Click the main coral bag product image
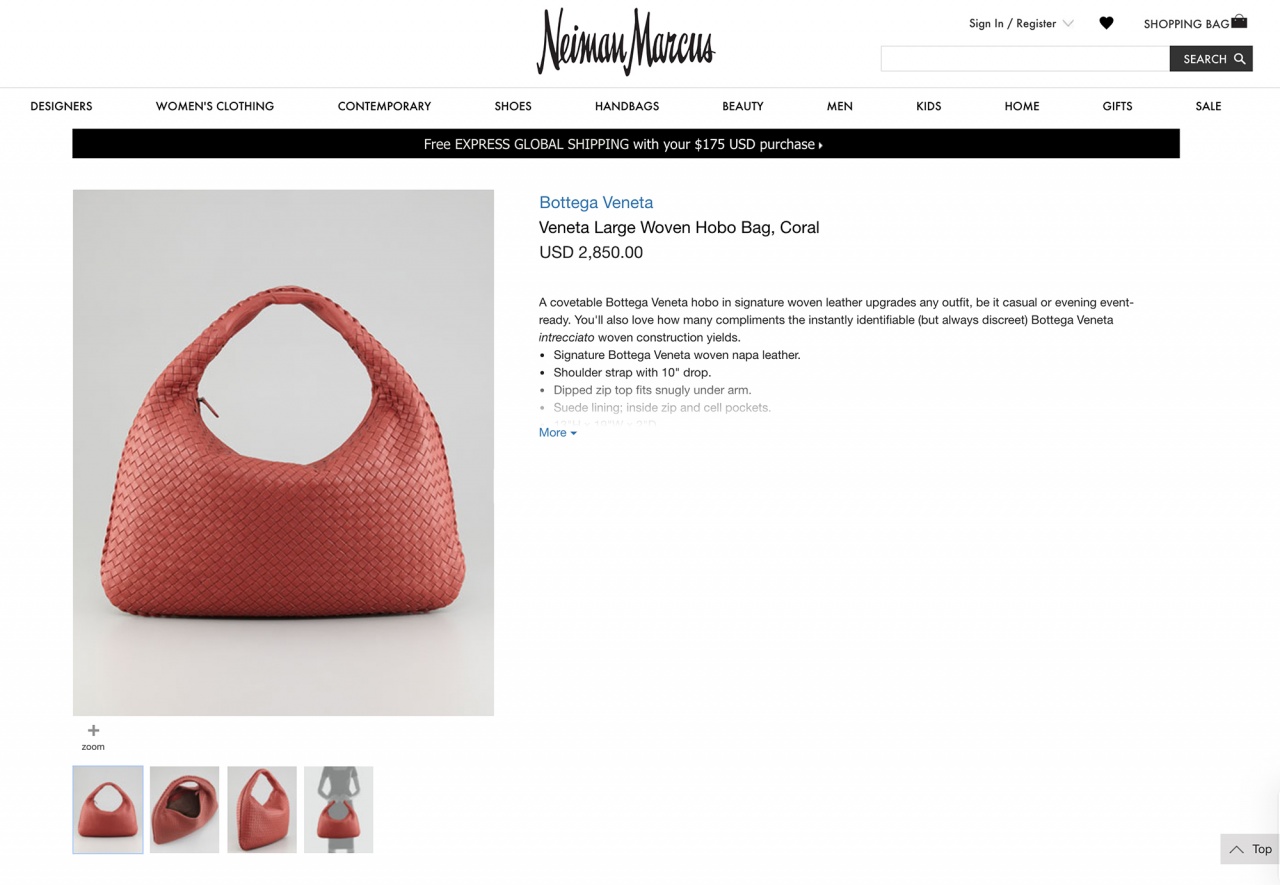1280x885 pixels. click(x=283, y=453)
